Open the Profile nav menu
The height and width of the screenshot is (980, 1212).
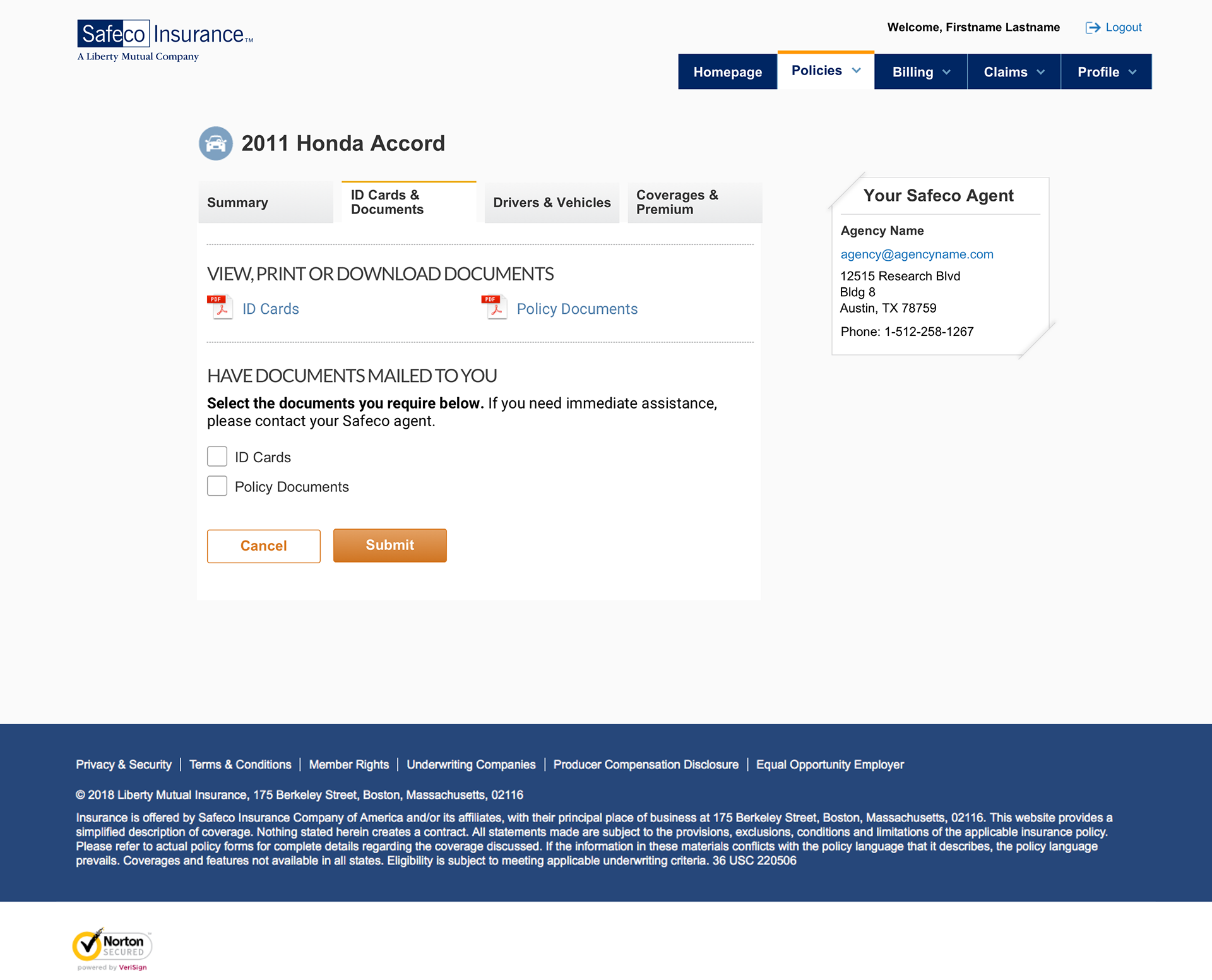point(1107,71)
